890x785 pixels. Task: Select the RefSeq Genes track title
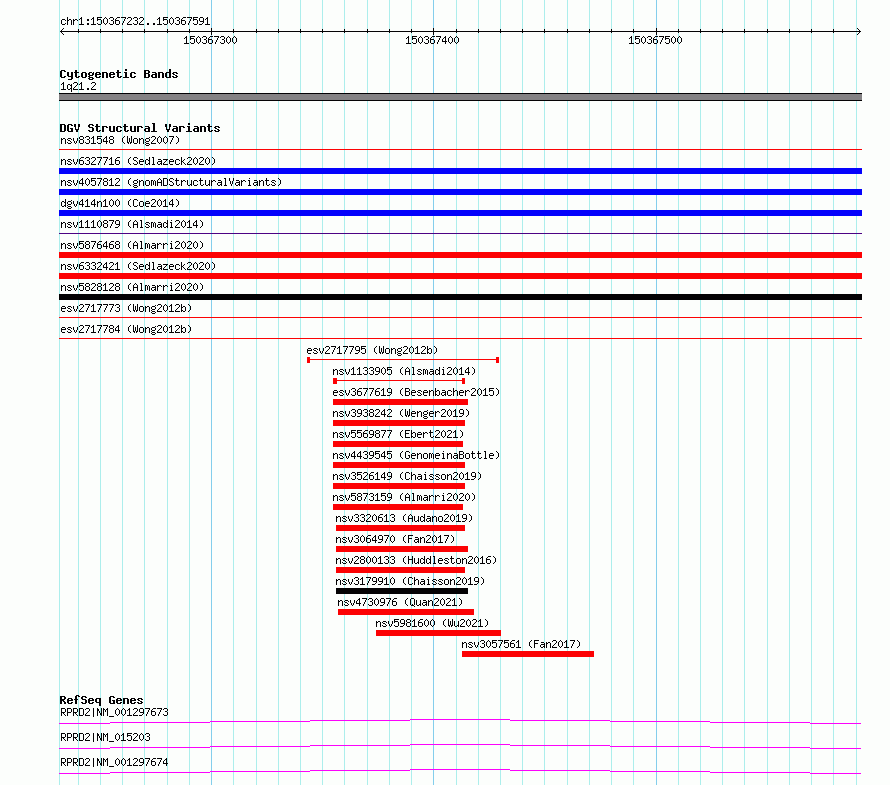click(102, 700)
